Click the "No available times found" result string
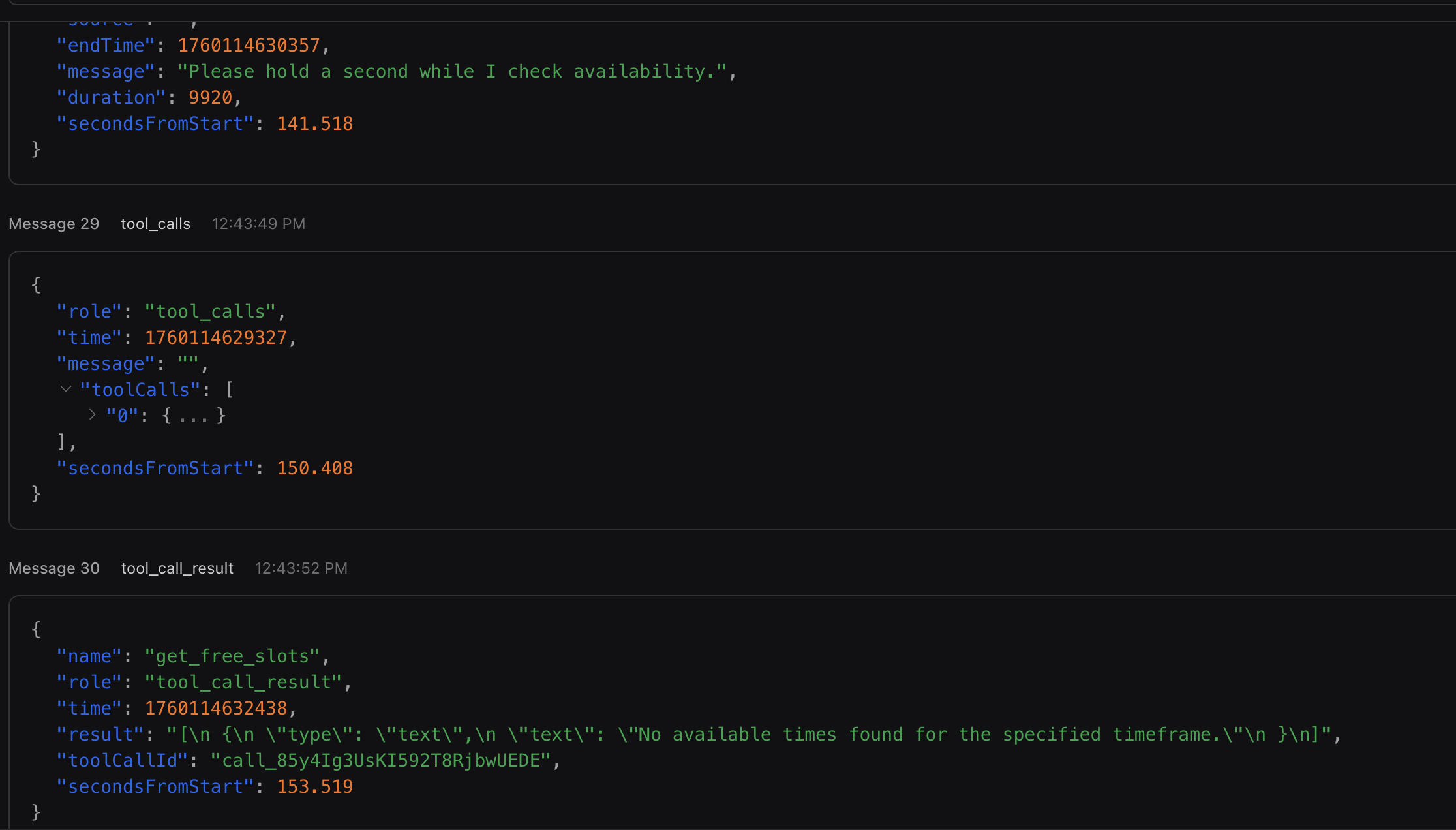This screenshot has height=830, width=1456. pyautogui.click(x=748, y=735)
